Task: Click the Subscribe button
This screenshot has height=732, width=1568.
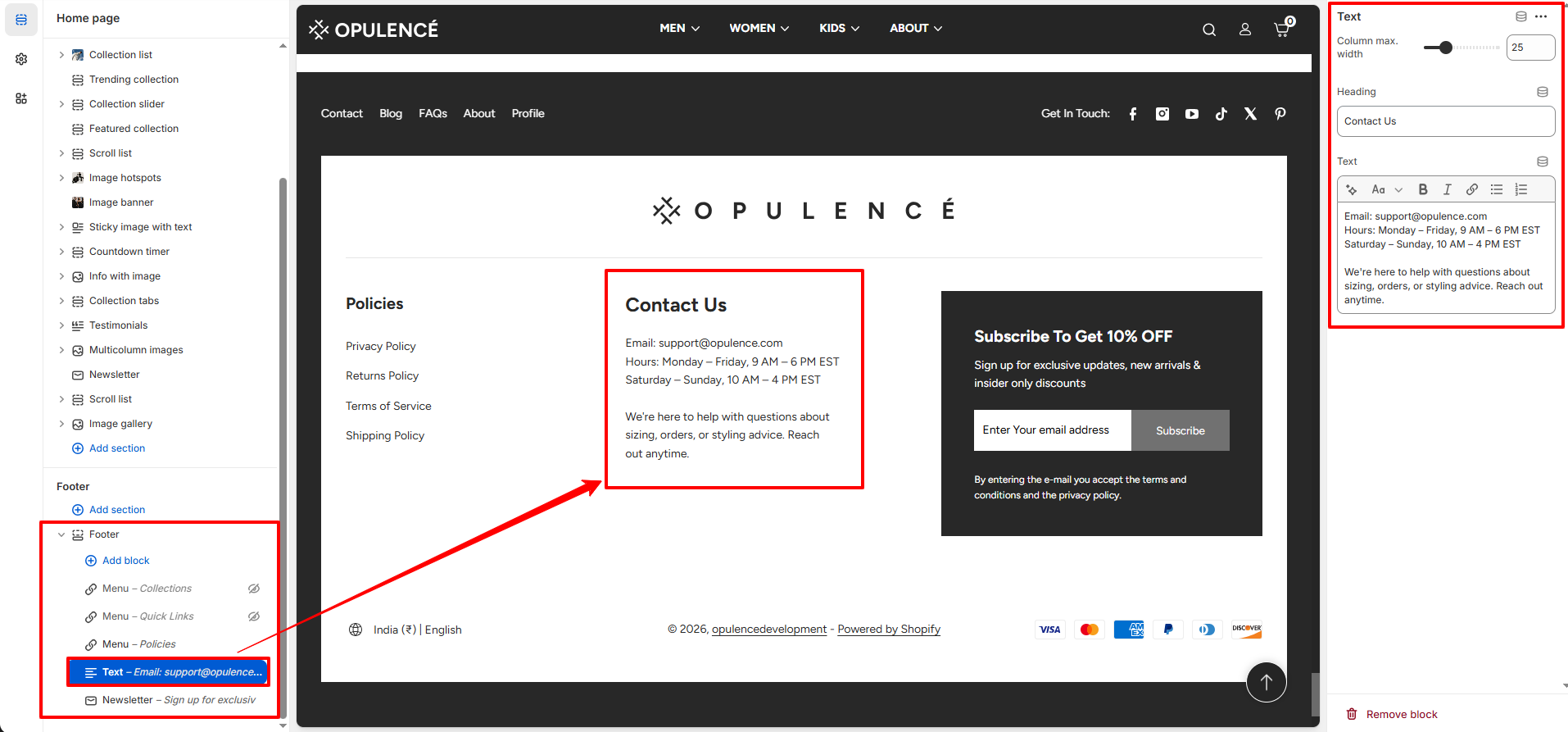Action: 1181,430
